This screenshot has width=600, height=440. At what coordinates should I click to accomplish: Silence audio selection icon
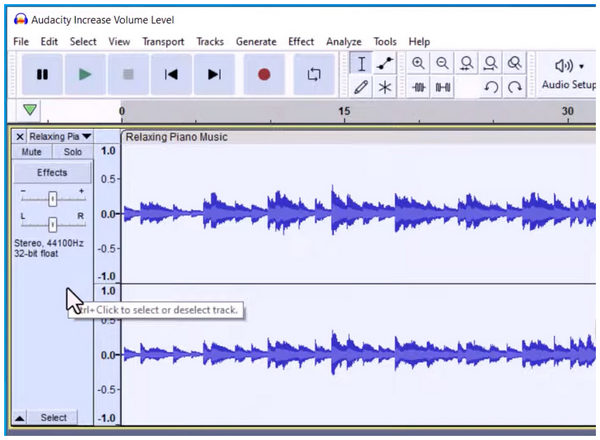coord(442,88)
